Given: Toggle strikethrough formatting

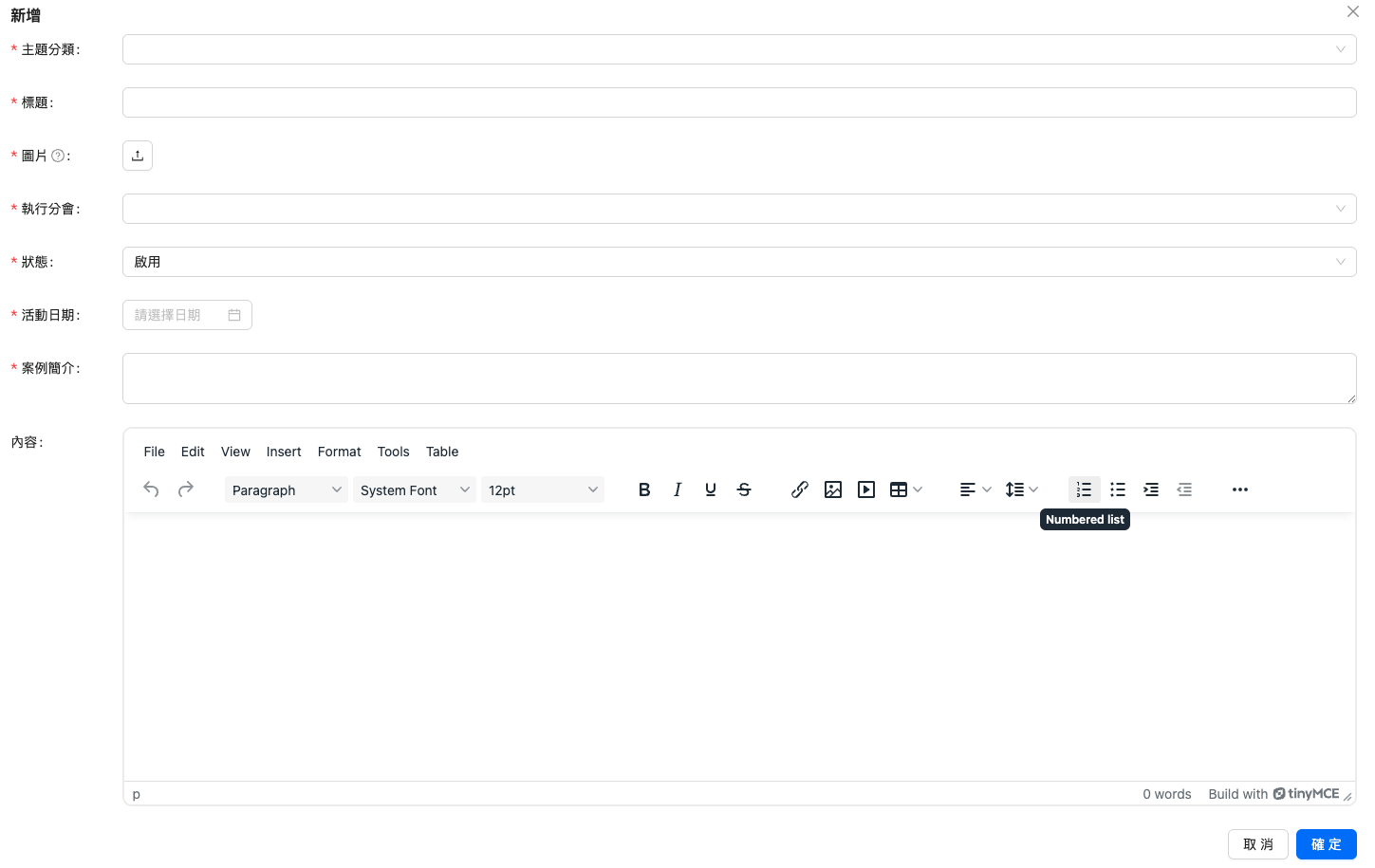Looking at the screenshot, I should click(744, 489).
